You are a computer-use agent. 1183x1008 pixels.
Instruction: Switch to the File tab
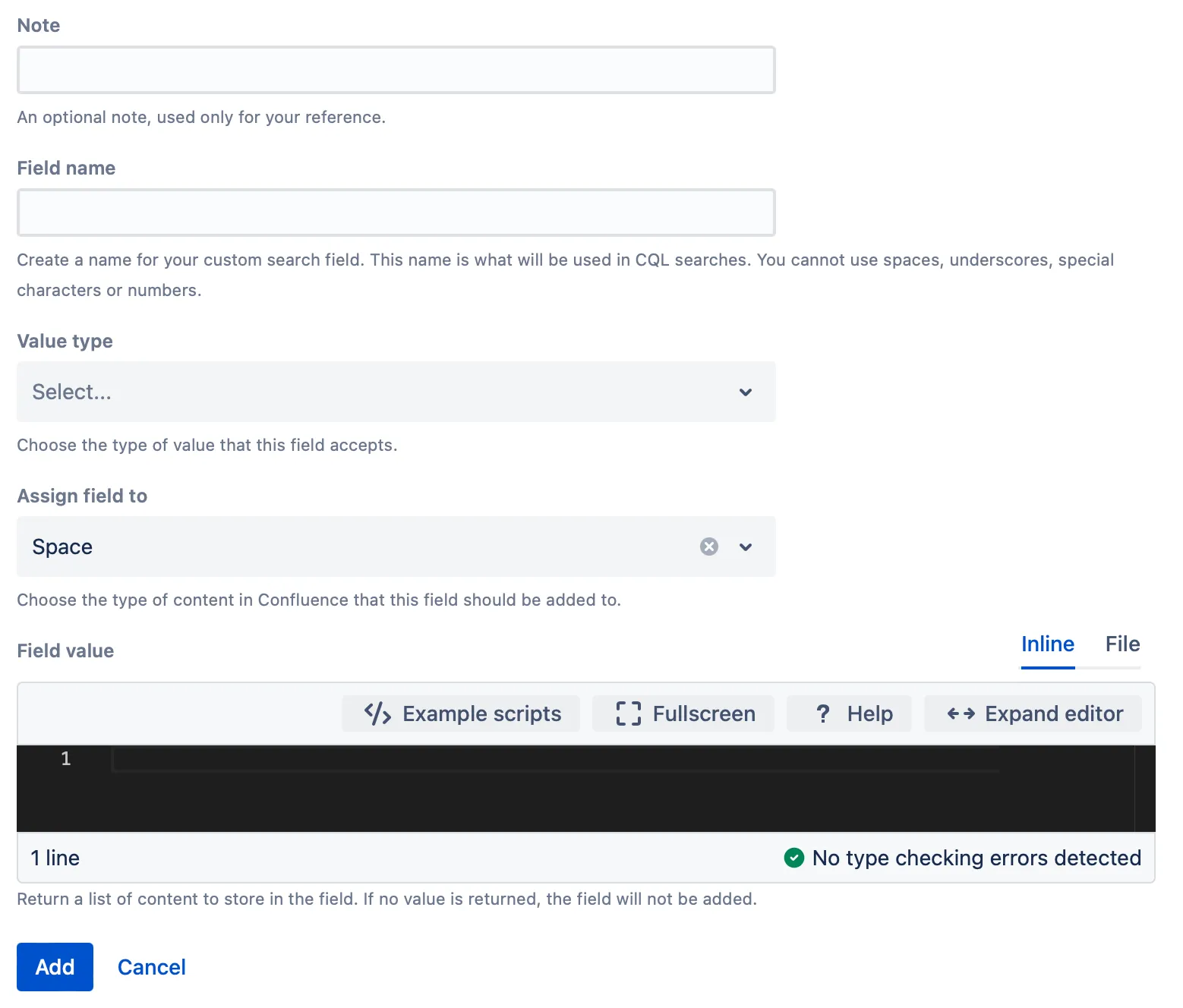(x=1122, y=644)
